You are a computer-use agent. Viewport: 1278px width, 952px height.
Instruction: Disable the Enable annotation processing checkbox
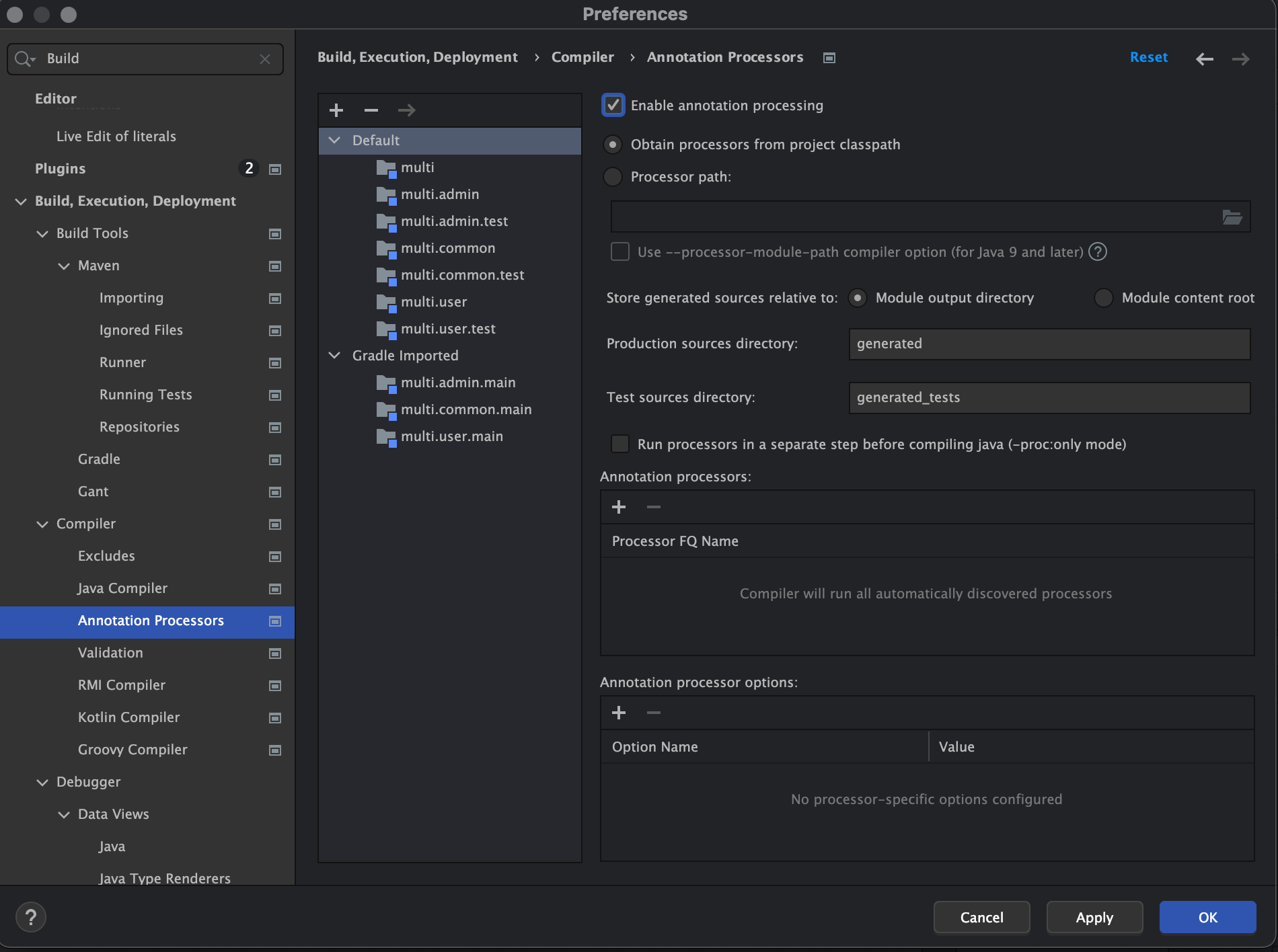coord(613,105)
